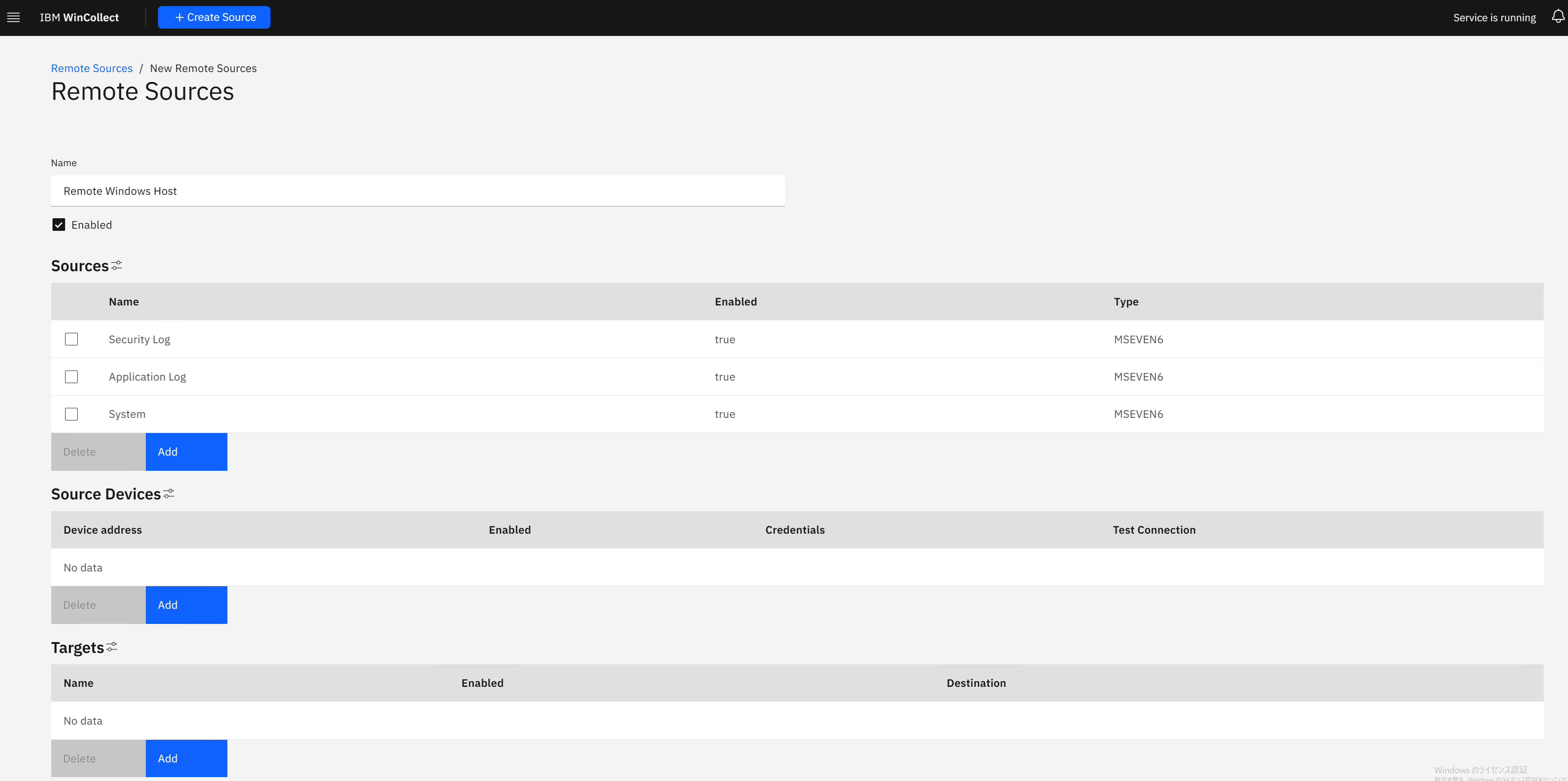The height and width of the screenshot is (781, 1568).
Task: Click the Destination column header in Targets
Action: [976, 683]
